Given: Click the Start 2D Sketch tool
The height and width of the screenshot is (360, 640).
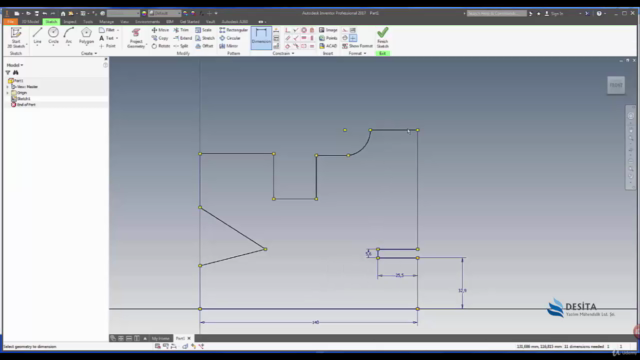Looking at the screenshot, I should tap(16, 38).
